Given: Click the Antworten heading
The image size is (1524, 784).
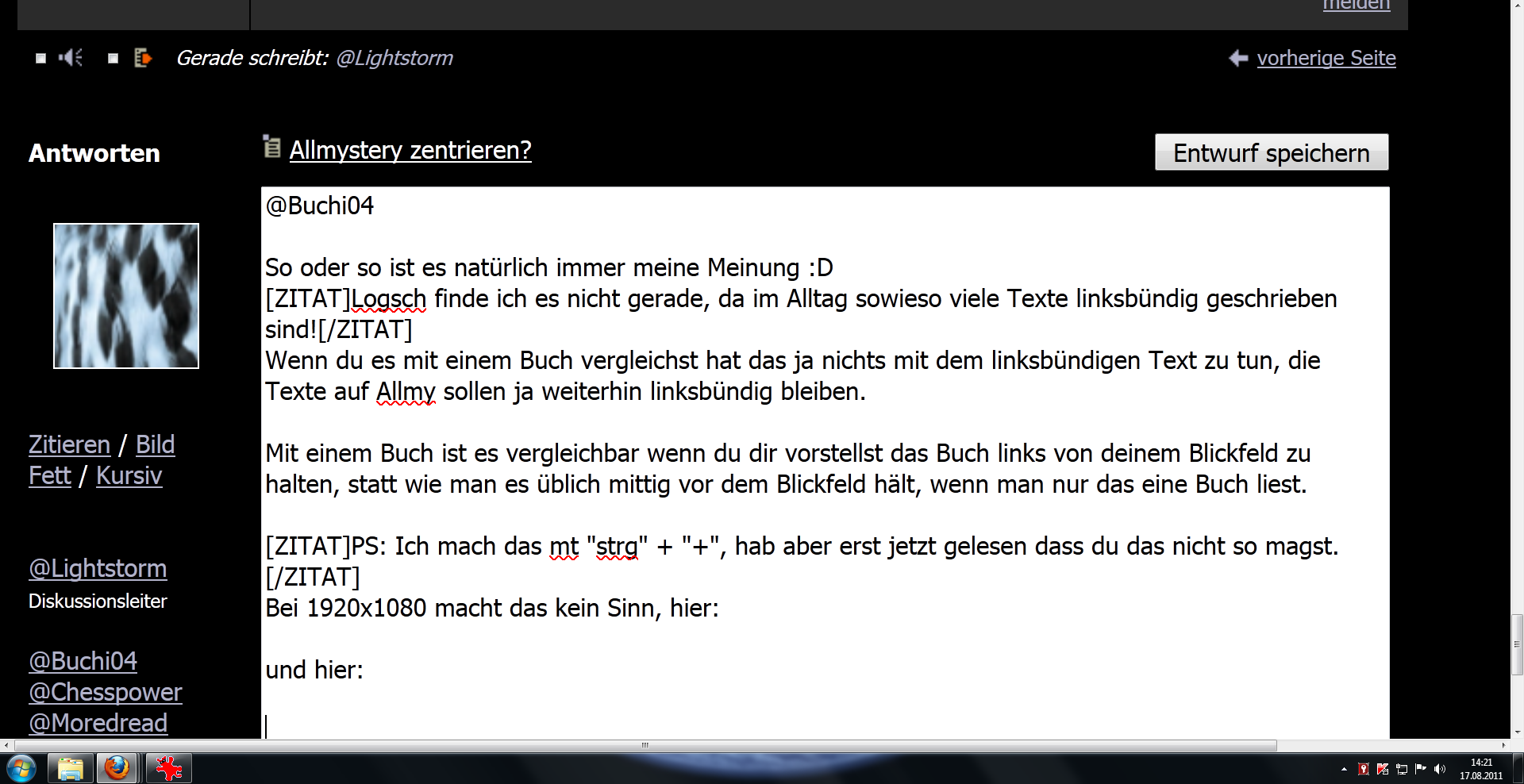Looking at the screenshot, I should click(94, 153).
